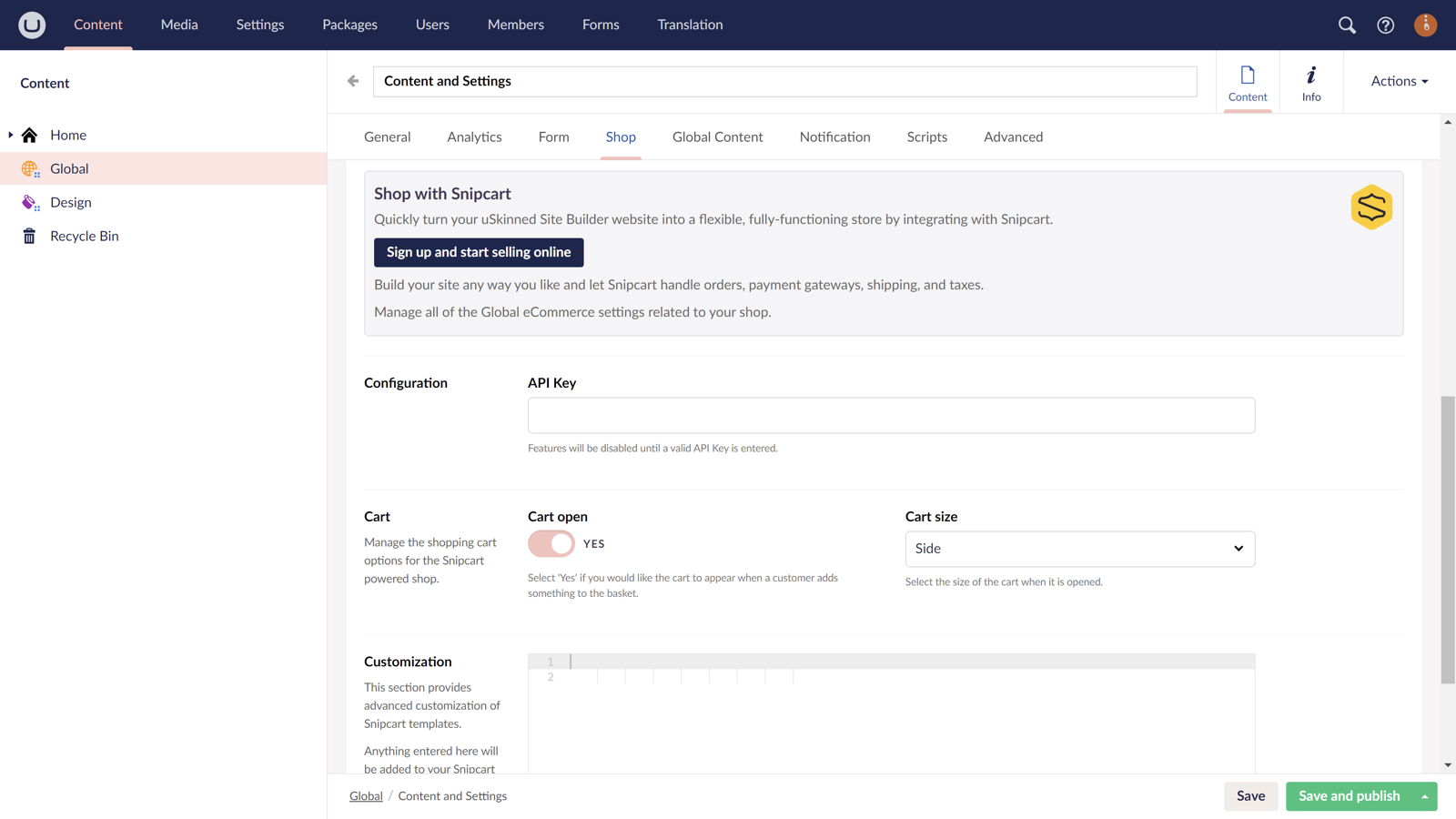
Task: Open the help question mark icon
Action: click(1385, 25)
